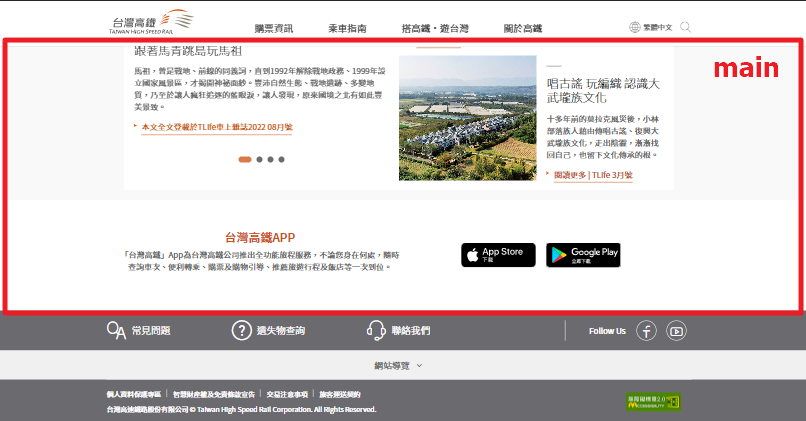The width and height of the screenshot is (806, 421).
Task: Expand the 網站導覽 site map
Action: coord(398,365)
